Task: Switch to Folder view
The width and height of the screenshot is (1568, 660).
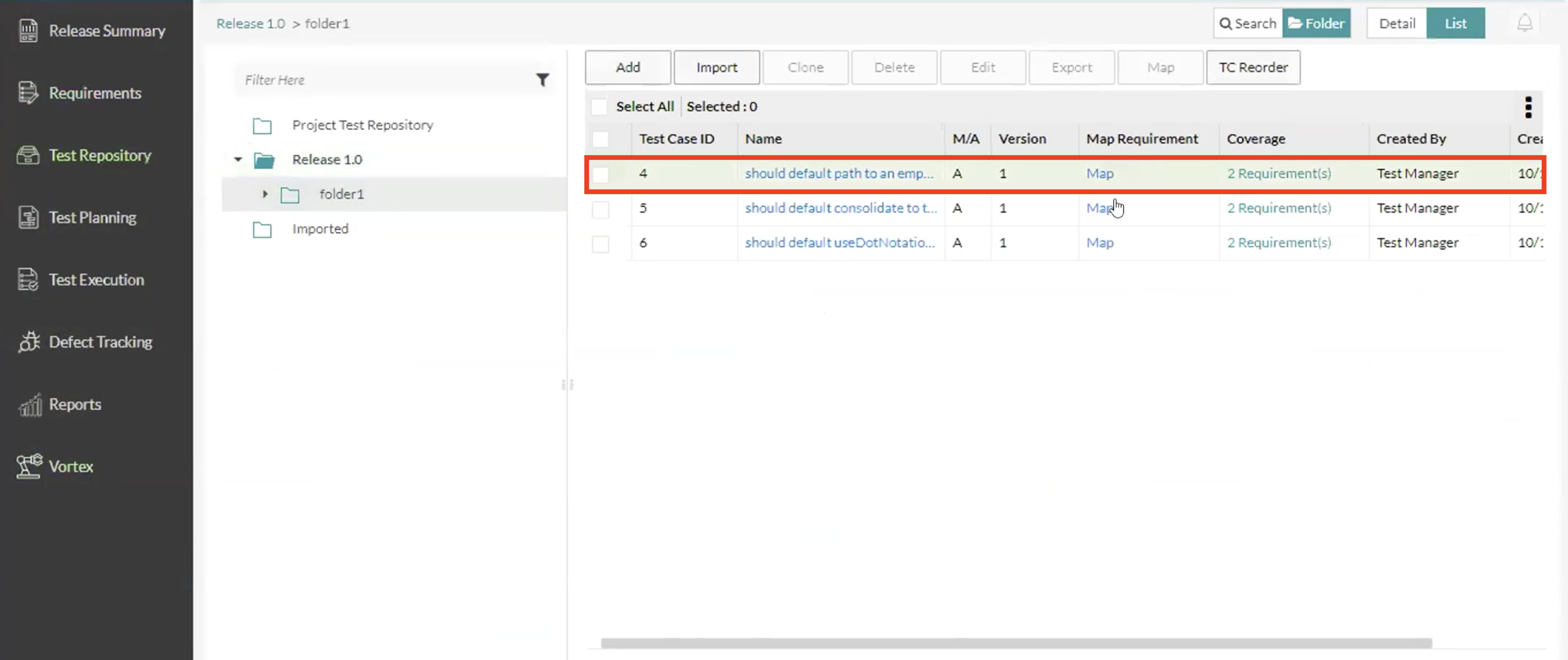Action: [x=1316, y=23]
